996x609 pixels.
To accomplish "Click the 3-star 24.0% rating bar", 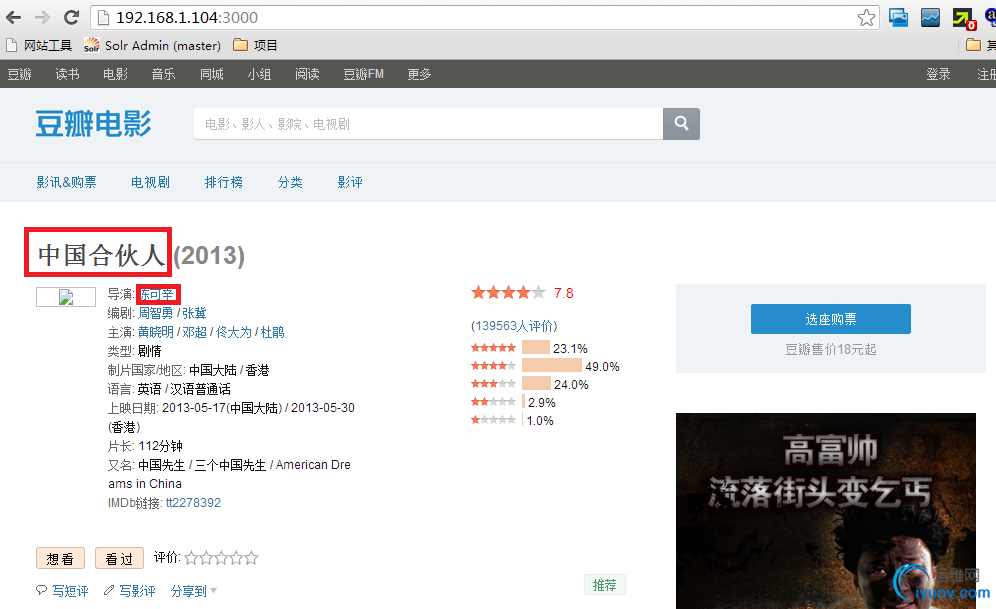I will click(x=536, y=384).
